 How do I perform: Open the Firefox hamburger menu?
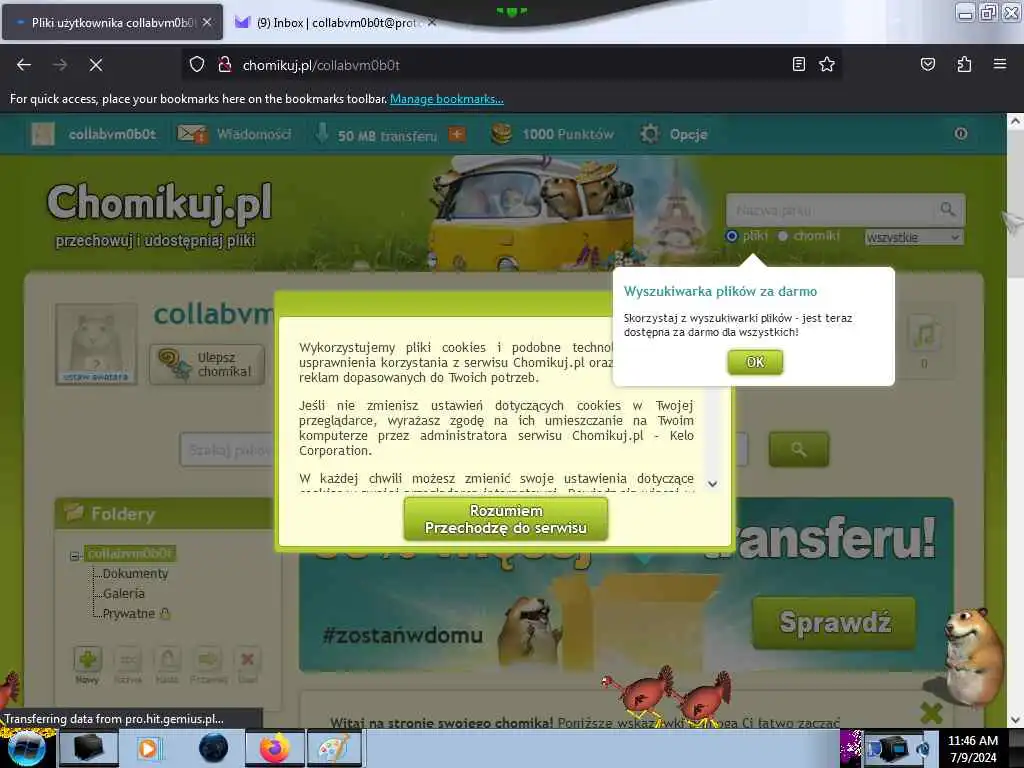tap(999, 64)
